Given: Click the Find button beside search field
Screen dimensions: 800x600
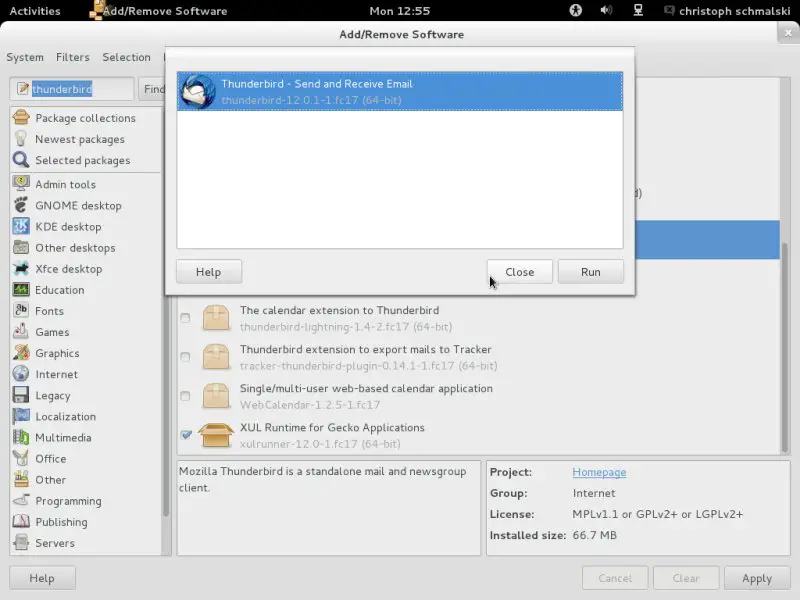Looking at the screenshot, I should tap(152, 89).
